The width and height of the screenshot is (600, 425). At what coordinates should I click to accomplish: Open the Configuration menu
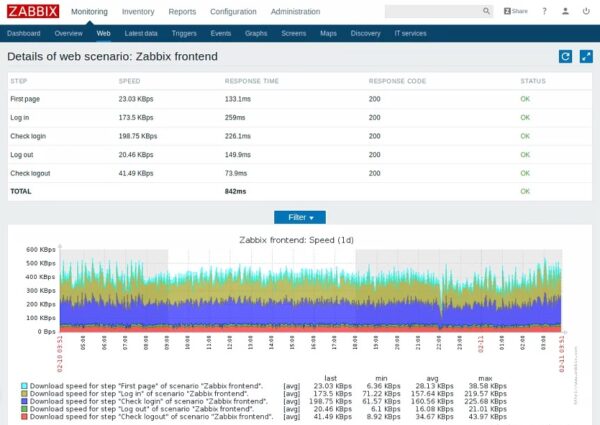pyautogui.click(x=233, y=11)
